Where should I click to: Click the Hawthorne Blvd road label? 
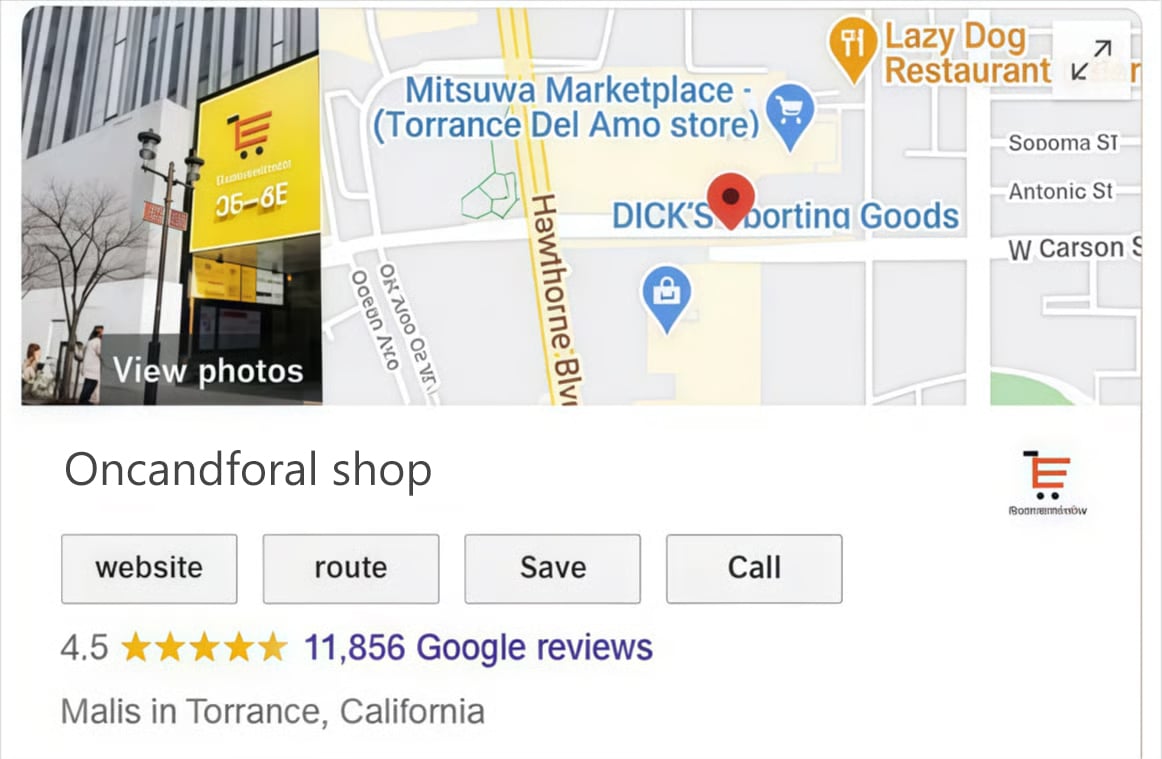pyautogui.click(x=558, y=299)
